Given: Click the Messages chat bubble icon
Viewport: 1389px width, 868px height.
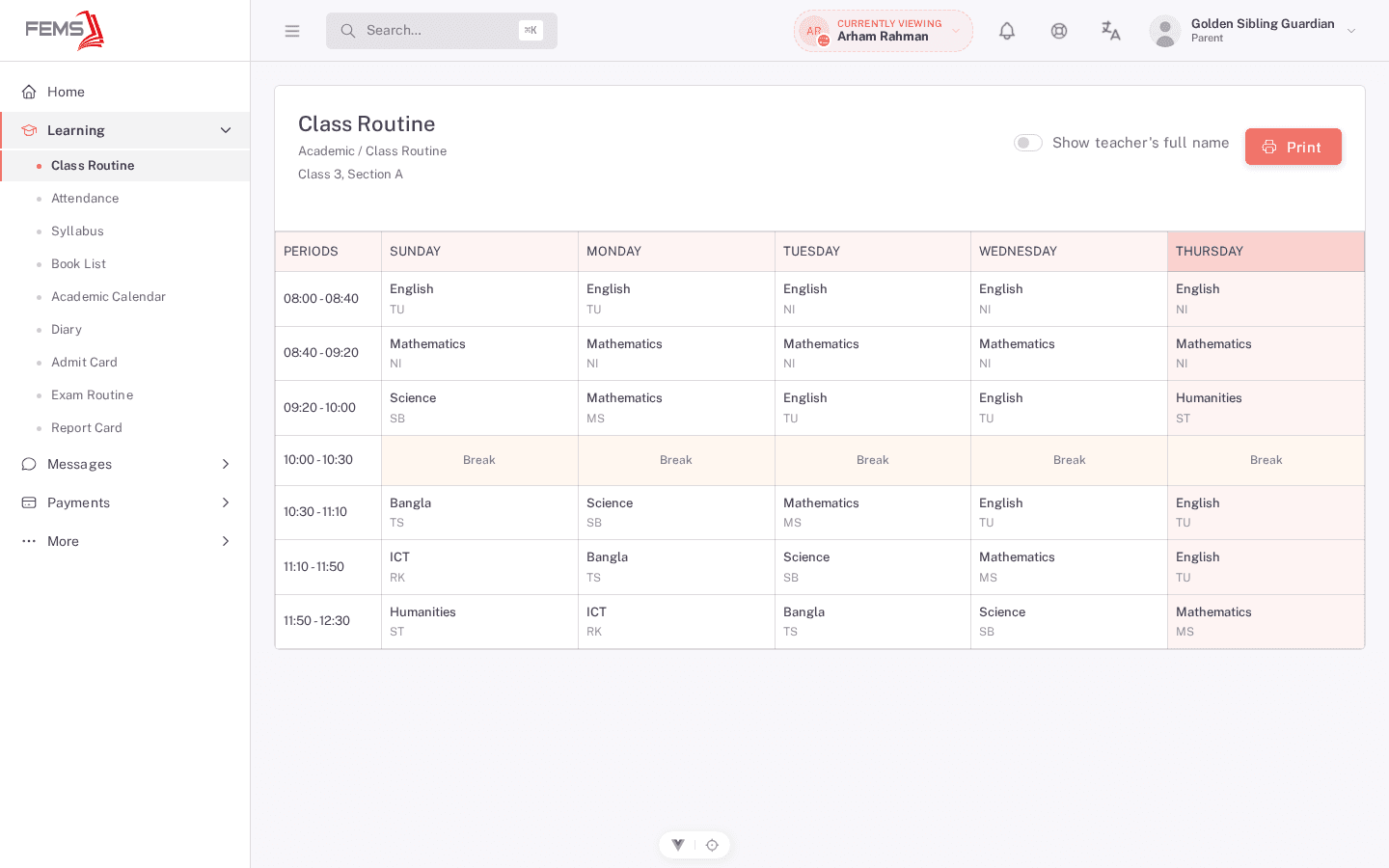Looking at the screenshot, I should pyautogui.click(x=29, y=464).
